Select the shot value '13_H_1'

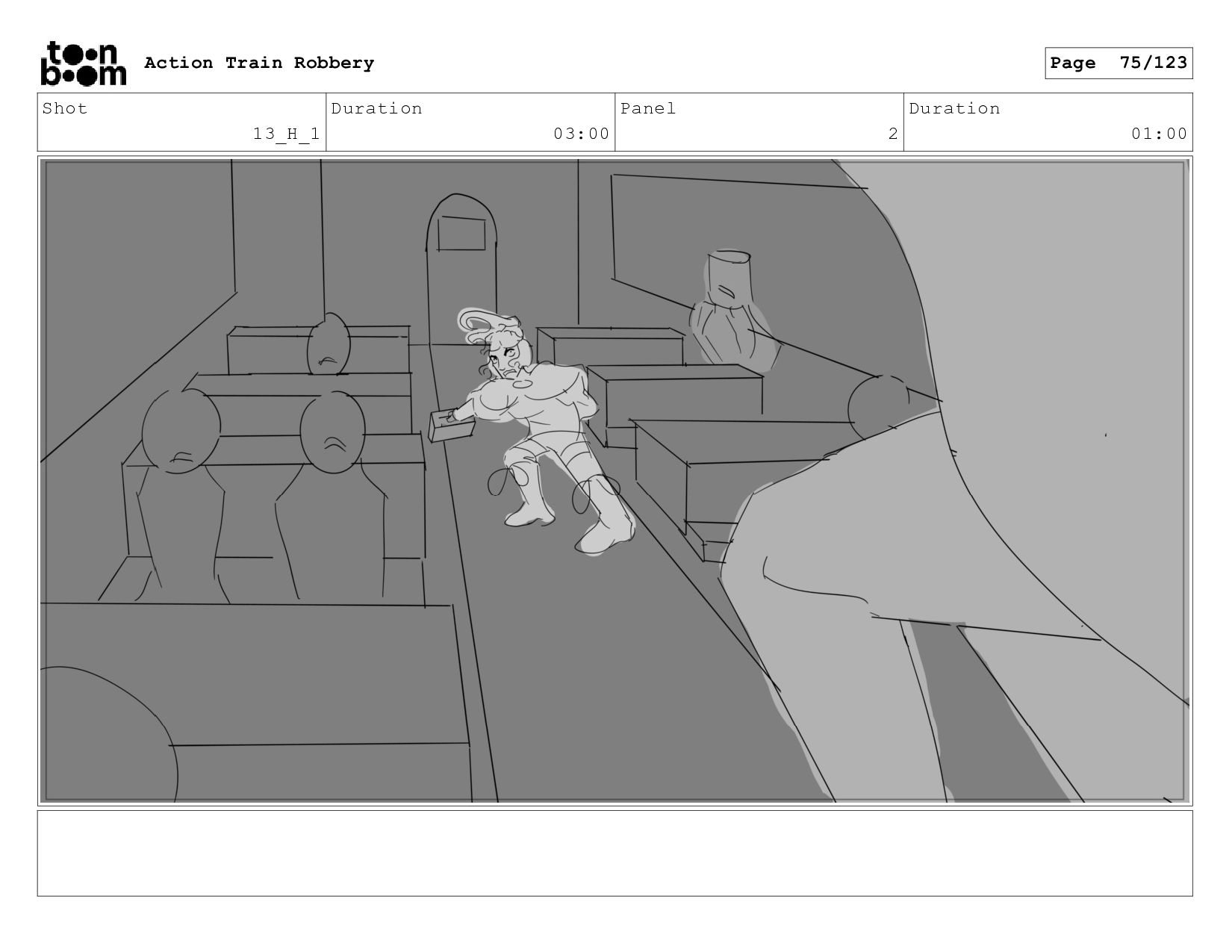pos(286,134)
